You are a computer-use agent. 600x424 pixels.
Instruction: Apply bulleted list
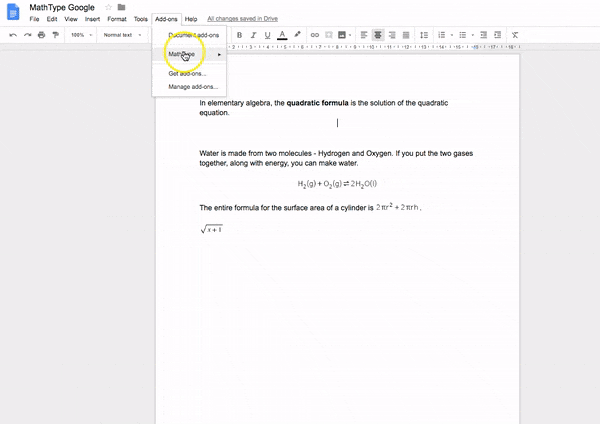tap(463, 35)
